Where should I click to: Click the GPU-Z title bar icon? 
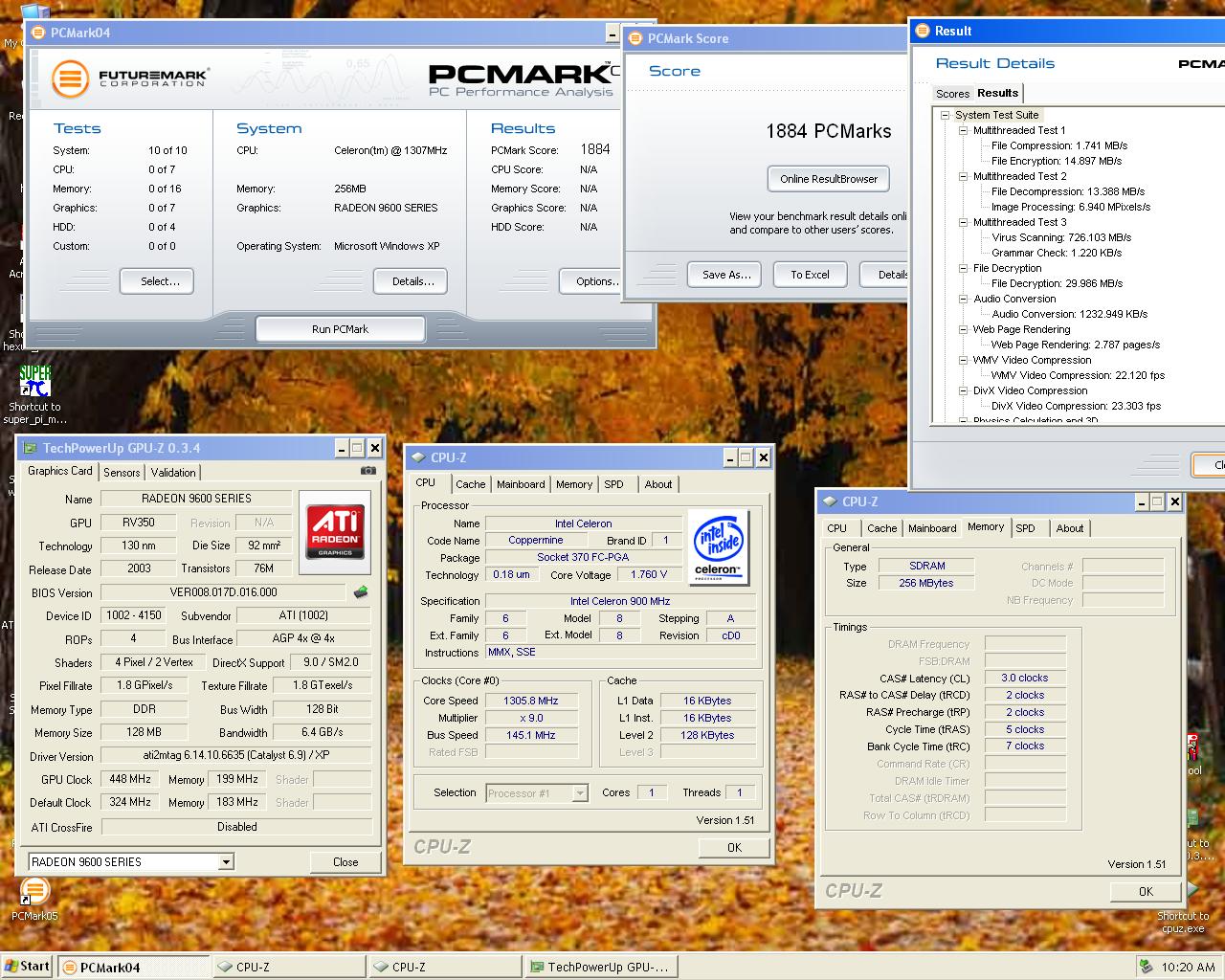tap(30, 448)
